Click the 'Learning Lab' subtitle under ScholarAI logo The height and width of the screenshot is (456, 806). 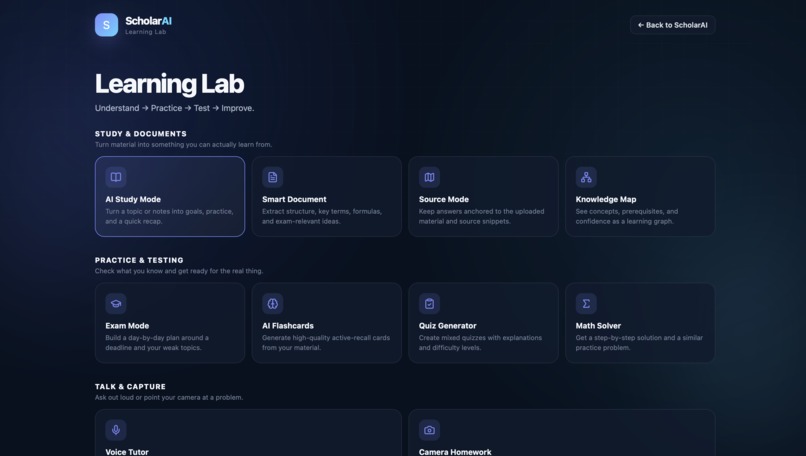(x=145, y=32)
